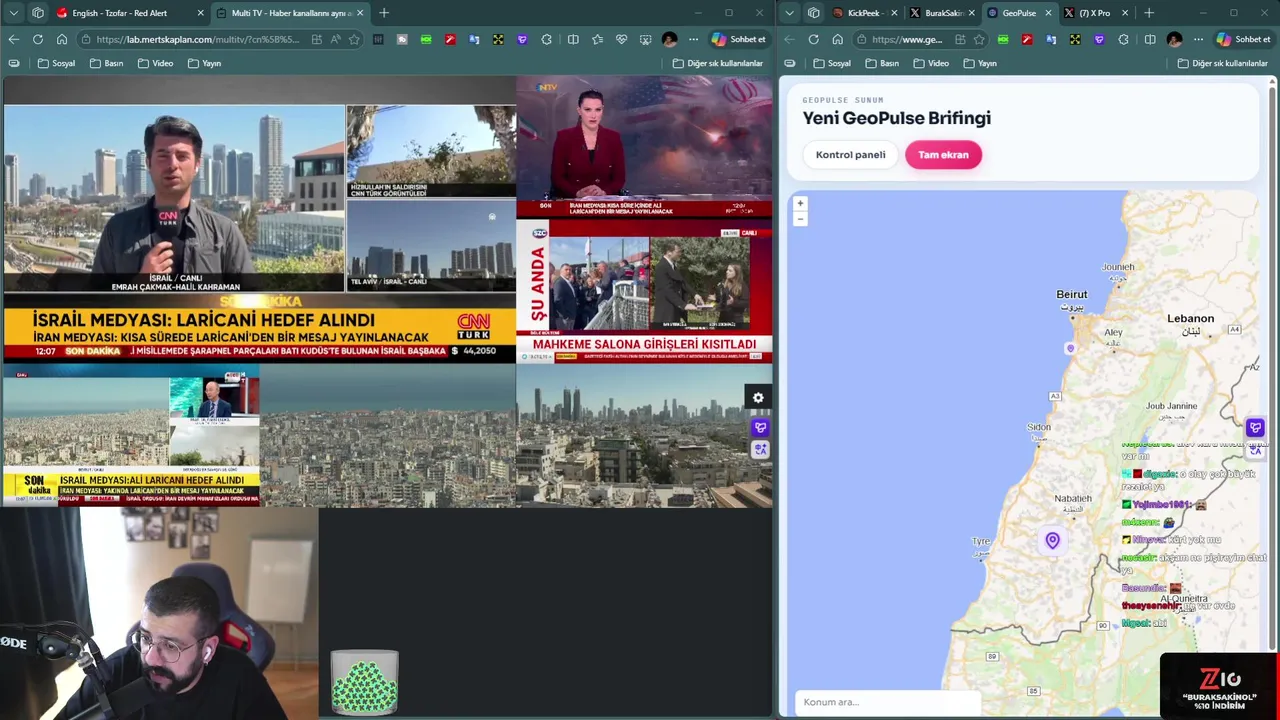Focus the Konum ara search field
Viewport: 1280px width, 720px height.
click(x=888, y=702)
